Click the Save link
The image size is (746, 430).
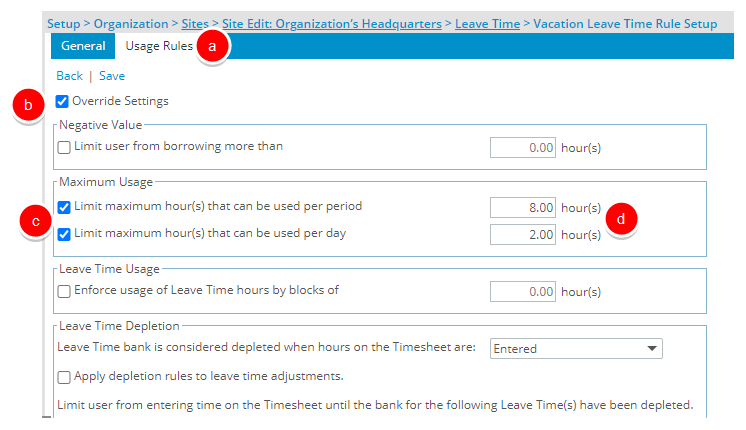[x=112, y=75]
